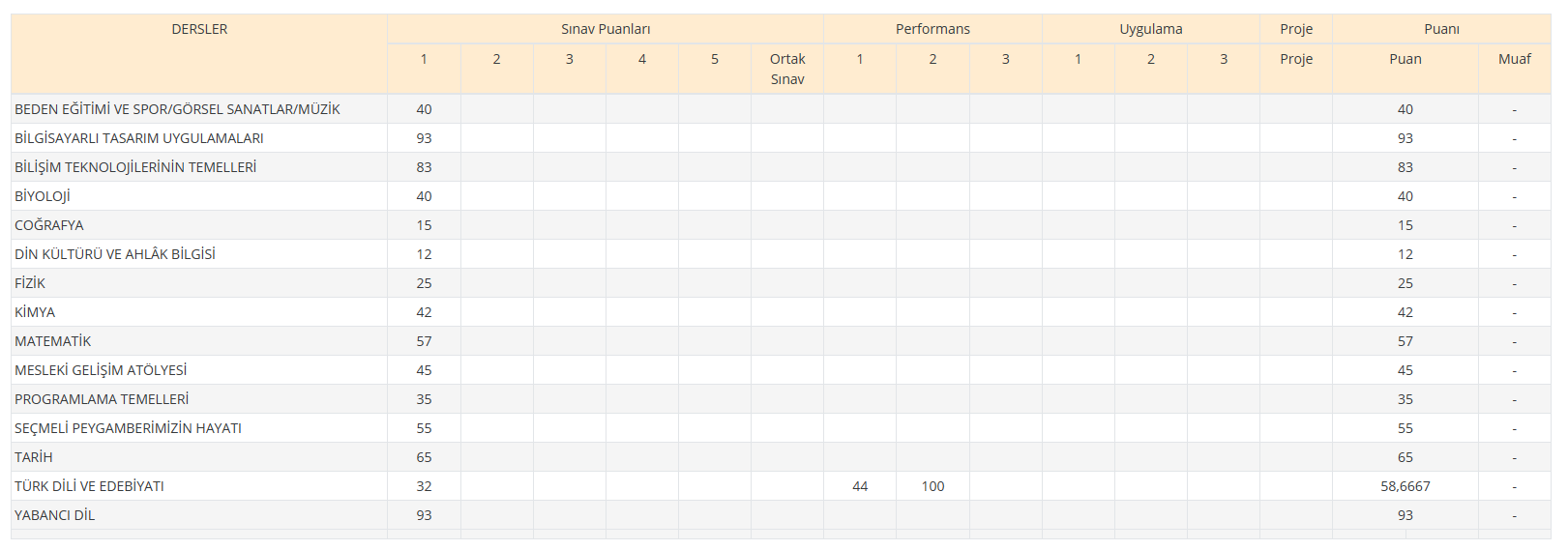Click the PROGRAMLAMA TEMELLERİ course name
The image size is (1568, 550).
(x=102, y=399)
